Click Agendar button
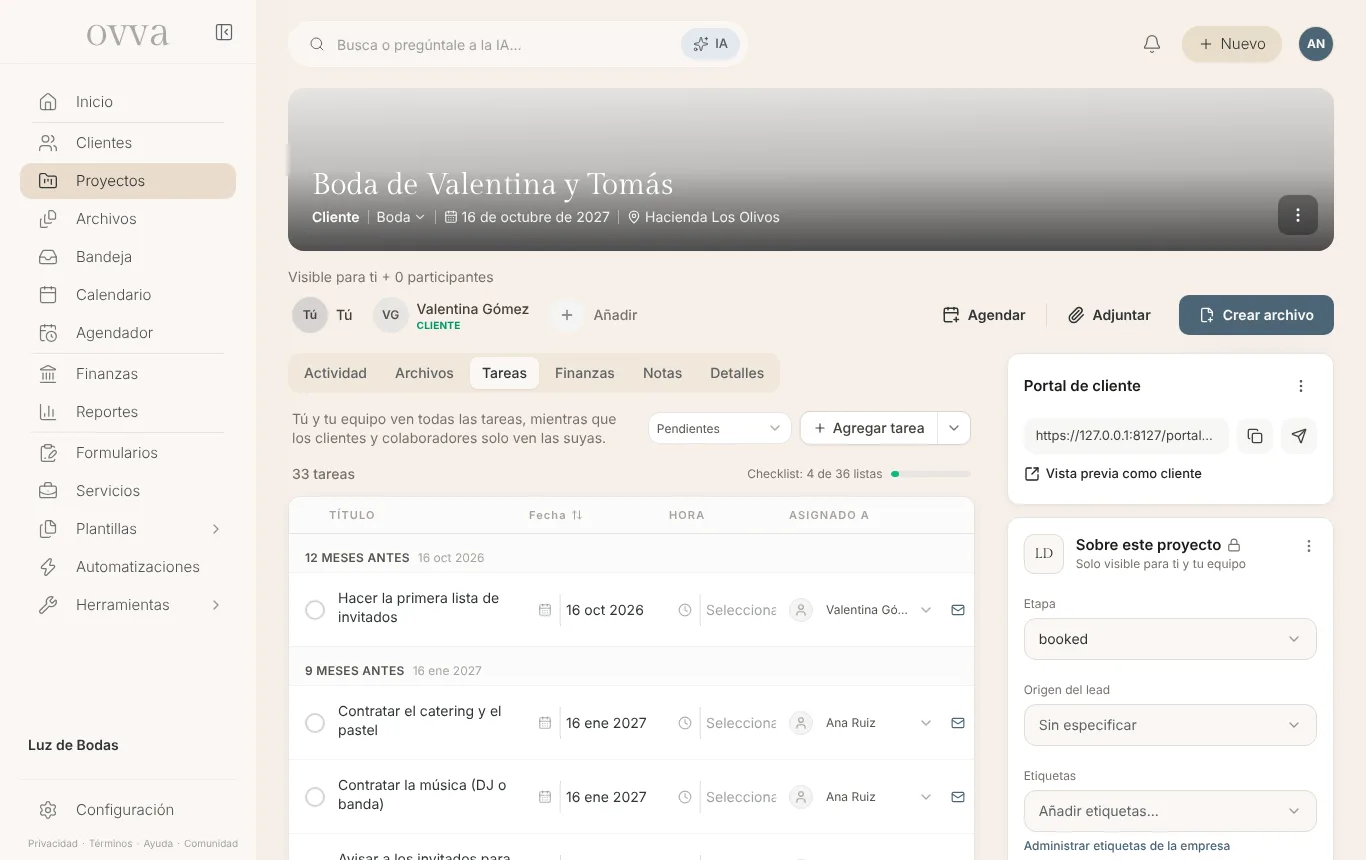The image size is (1366, 860). [984, 315]
